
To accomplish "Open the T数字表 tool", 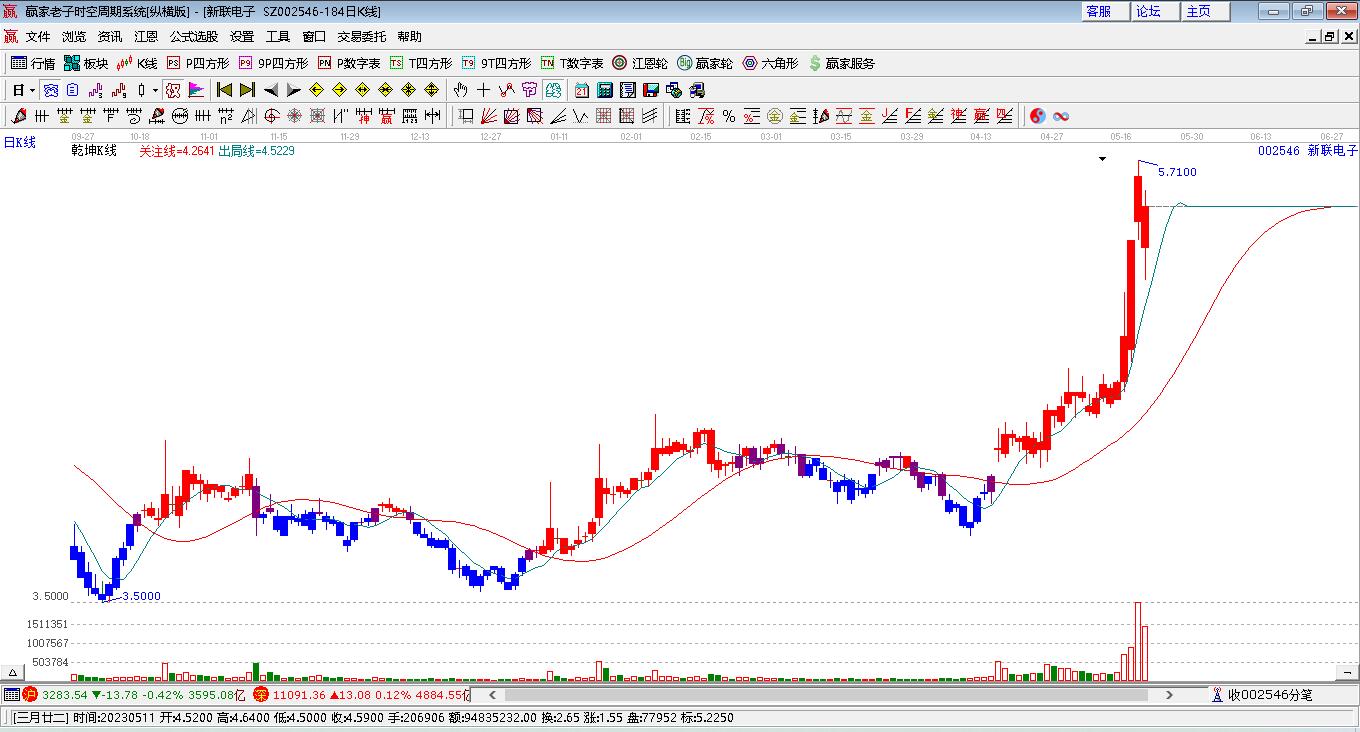I will pos(572,63).
